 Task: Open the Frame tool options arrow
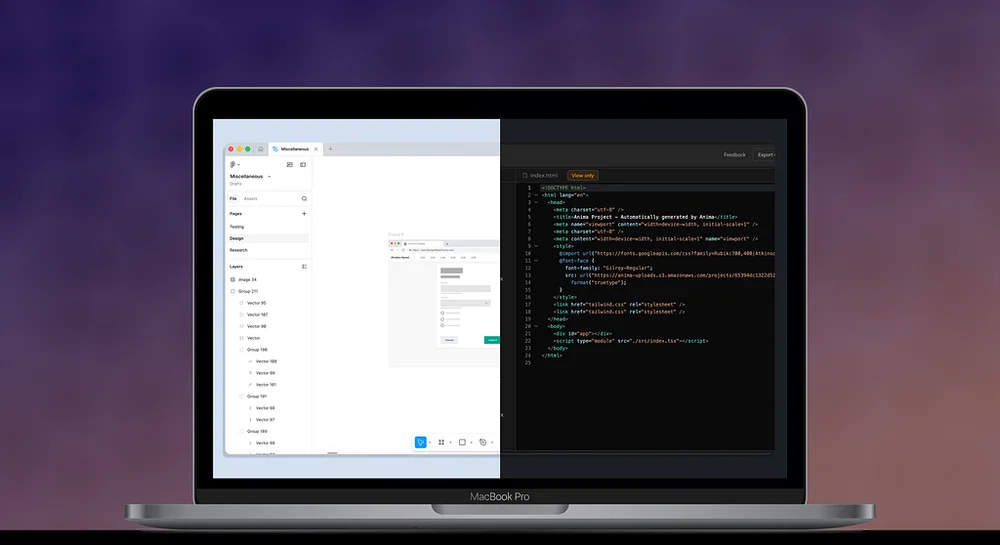[x=450, y=442]
